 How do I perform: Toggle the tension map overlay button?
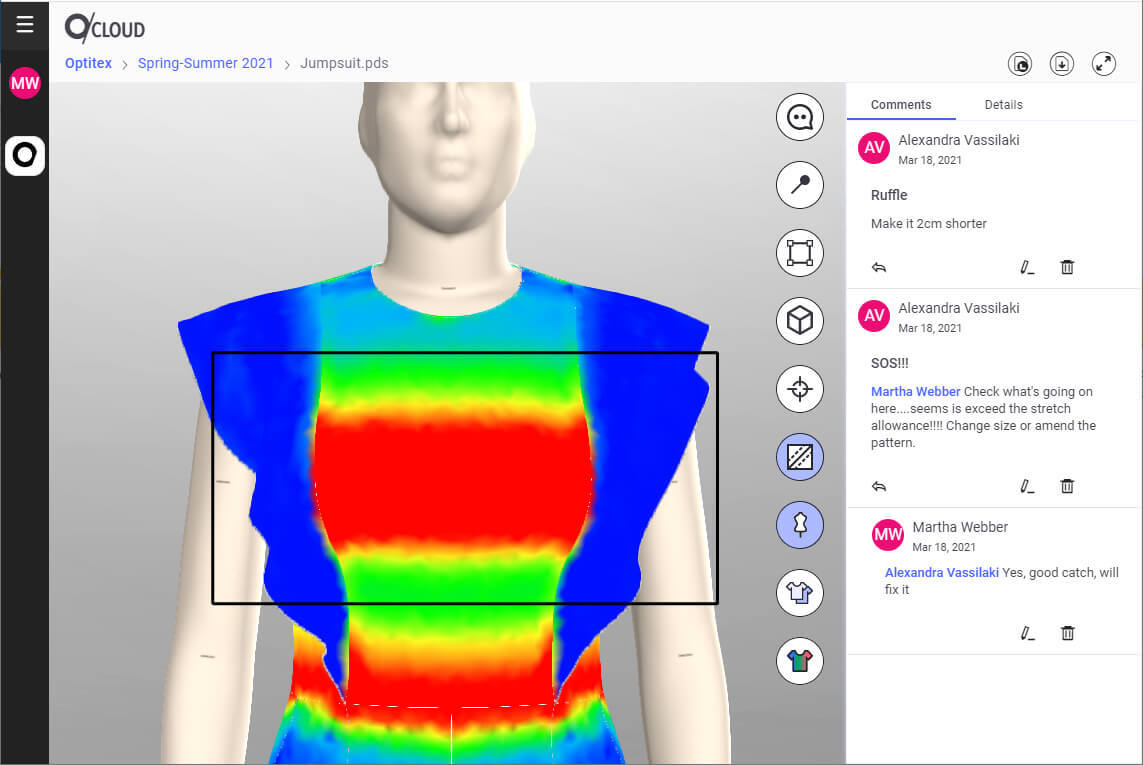click(799, 457)
